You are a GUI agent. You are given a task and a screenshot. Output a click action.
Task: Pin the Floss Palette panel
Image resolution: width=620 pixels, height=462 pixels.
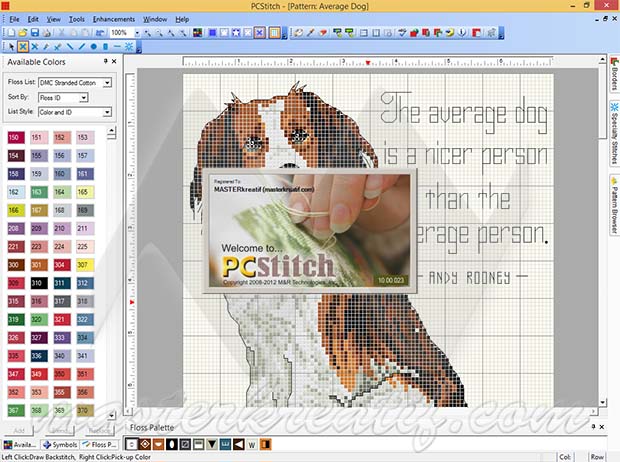point(593,427)
